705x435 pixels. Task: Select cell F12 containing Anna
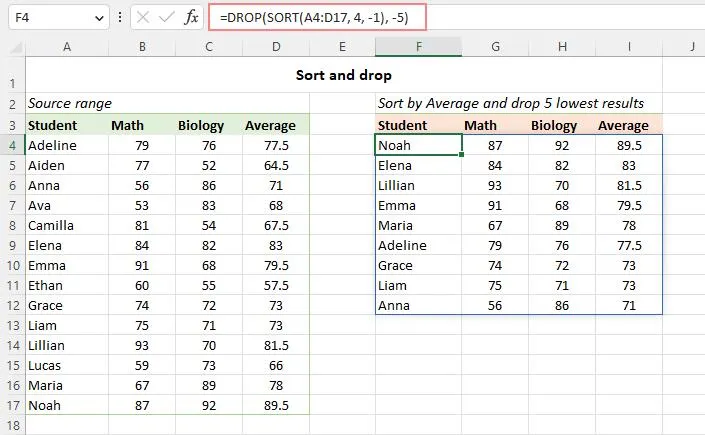[x=419, y=305]
